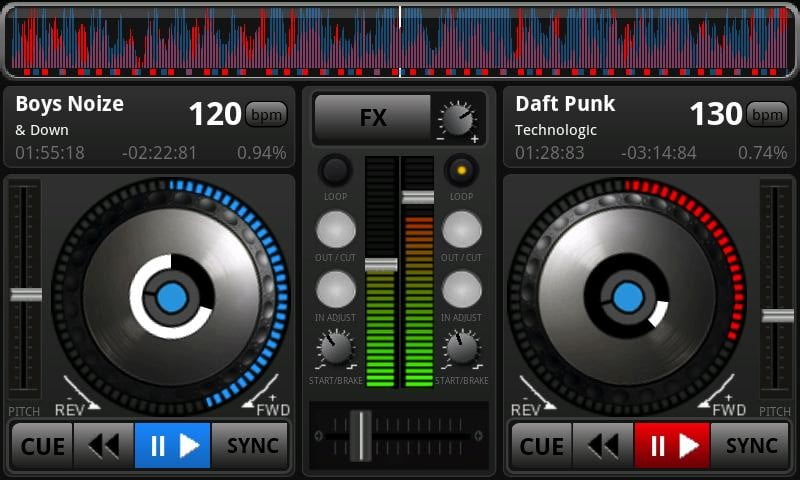
Task: Click the right pitch percent 0.74%
Action: 762,153
